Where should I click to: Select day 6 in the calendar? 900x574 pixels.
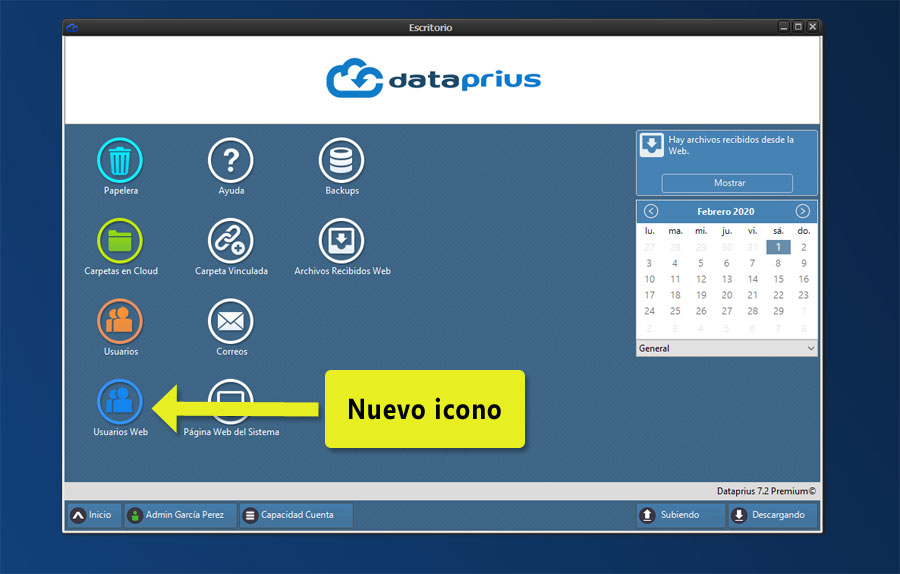pos(727,263)
